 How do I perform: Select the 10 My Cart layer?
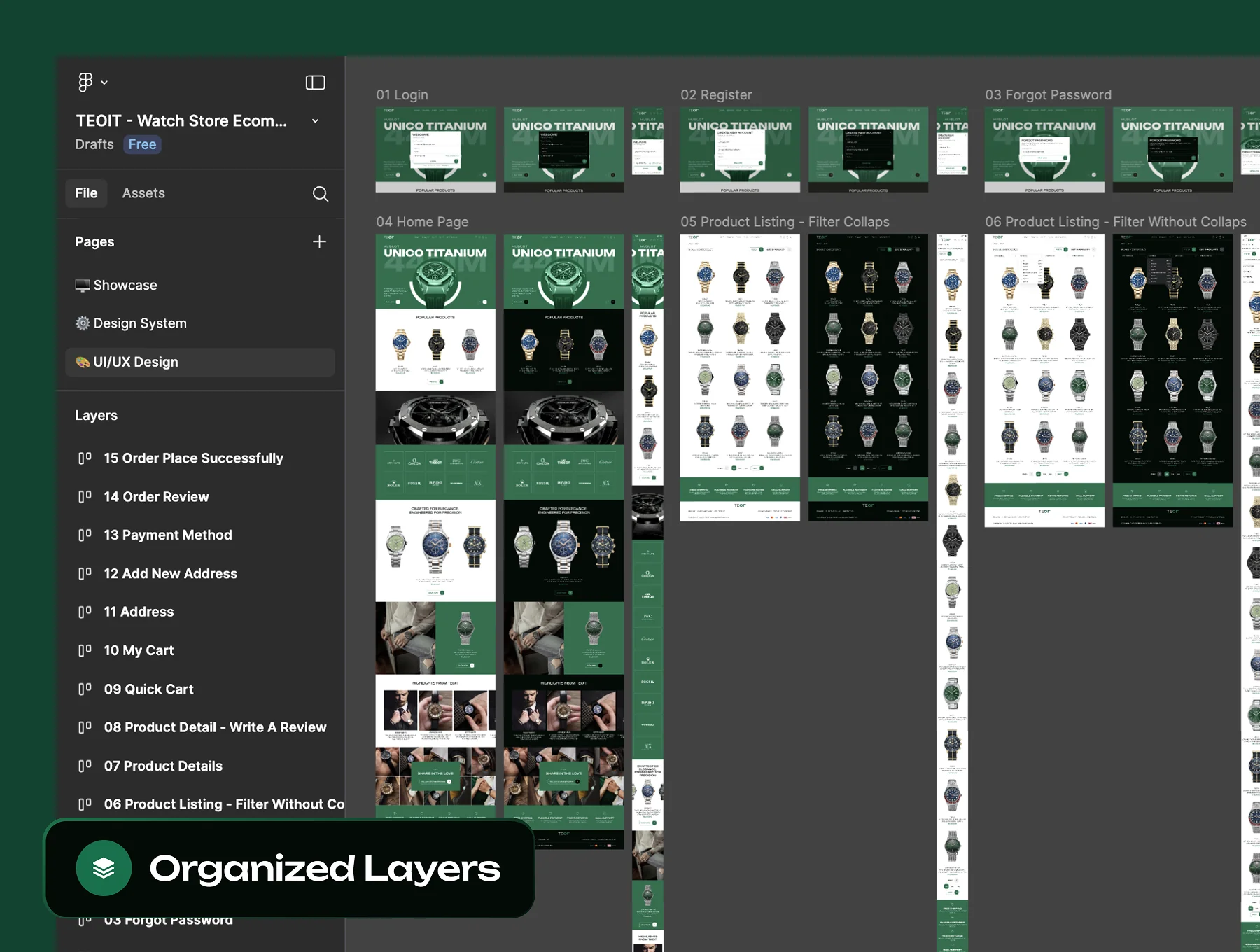click(139, 651)
